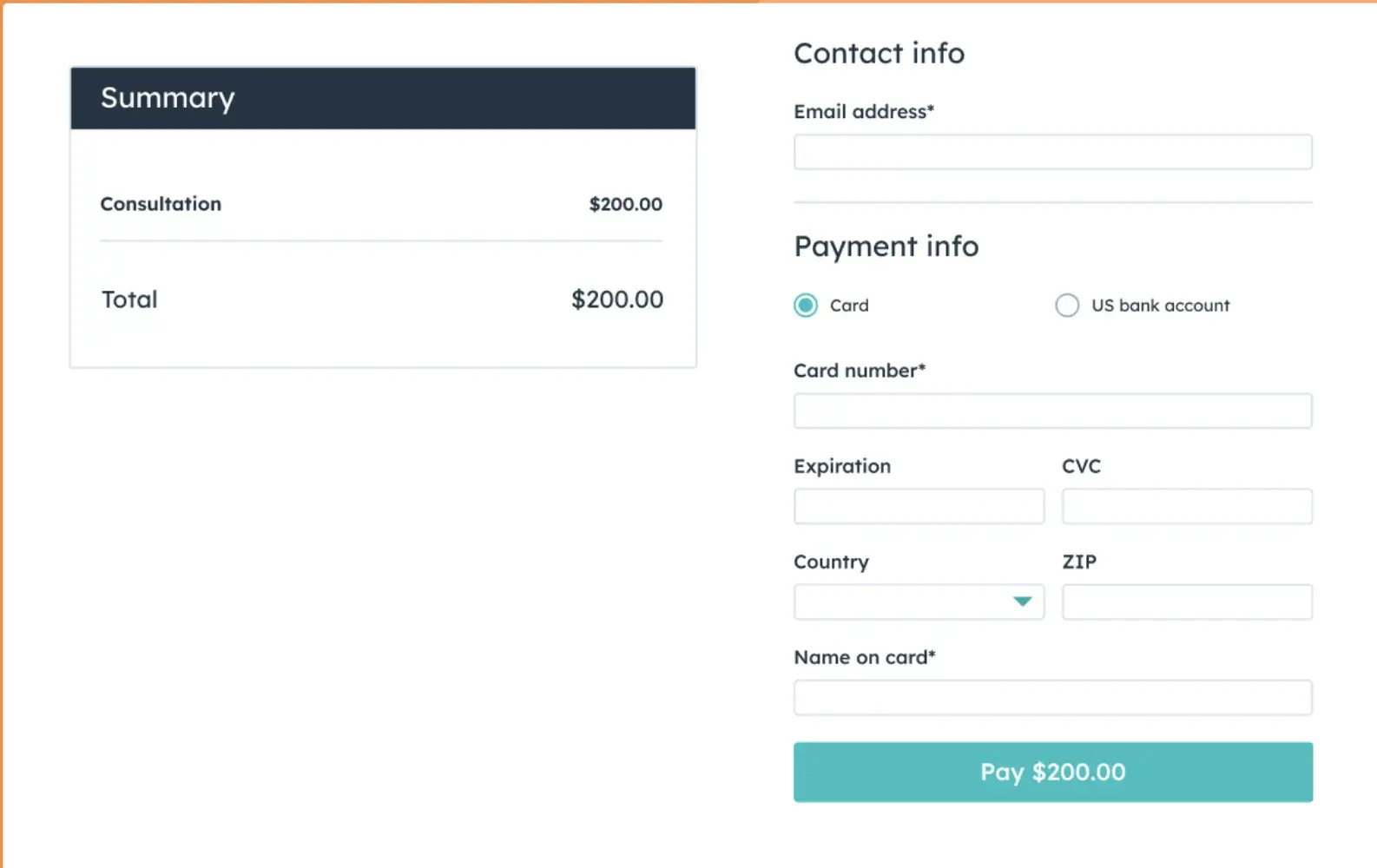Click the Name on card label

click(864, 657)
